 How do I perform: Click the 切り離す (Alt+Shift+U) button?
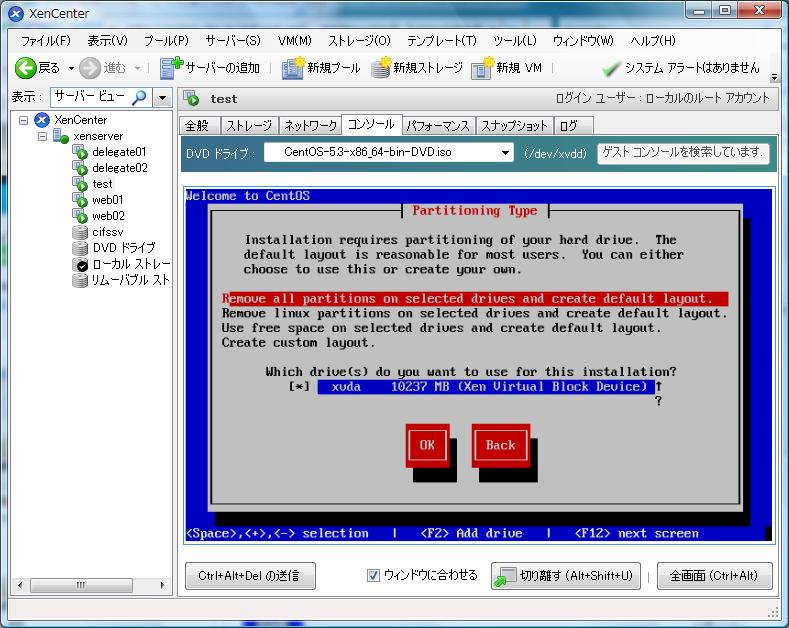pyautogui.click(x=566, y=576)
